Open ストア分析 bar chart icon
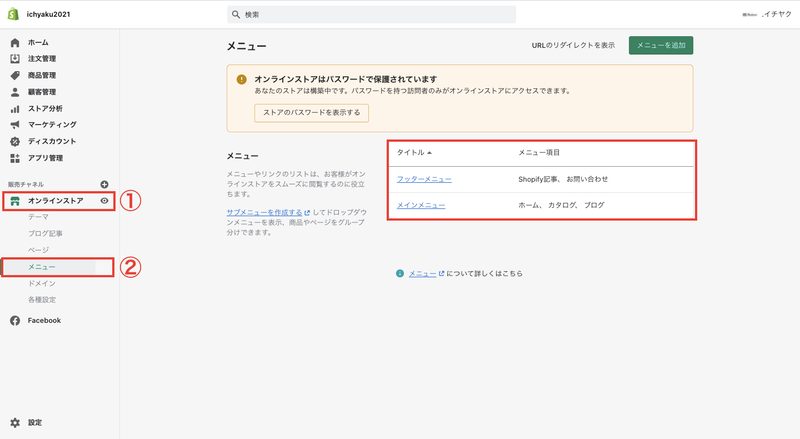This screenshot has width=800, height=439. pyautogui.click(x=15, y=109)
